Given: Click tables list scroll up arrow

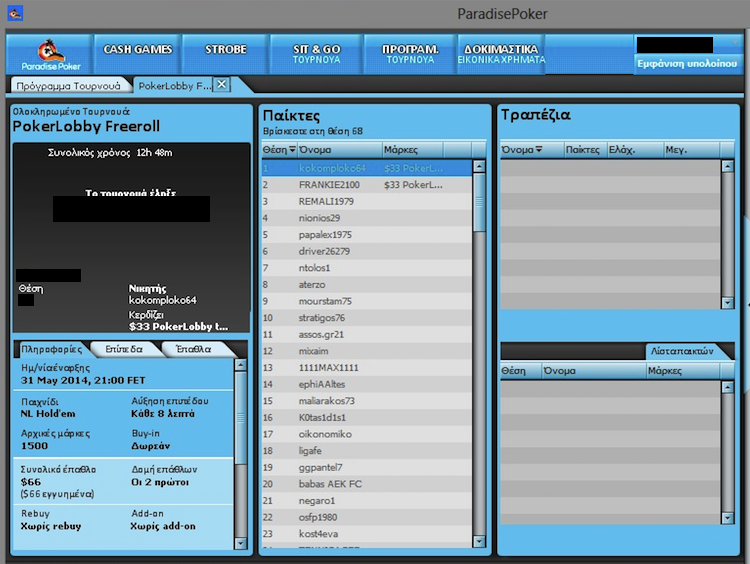Looking at the screenshot, I should tap(728, 166).
